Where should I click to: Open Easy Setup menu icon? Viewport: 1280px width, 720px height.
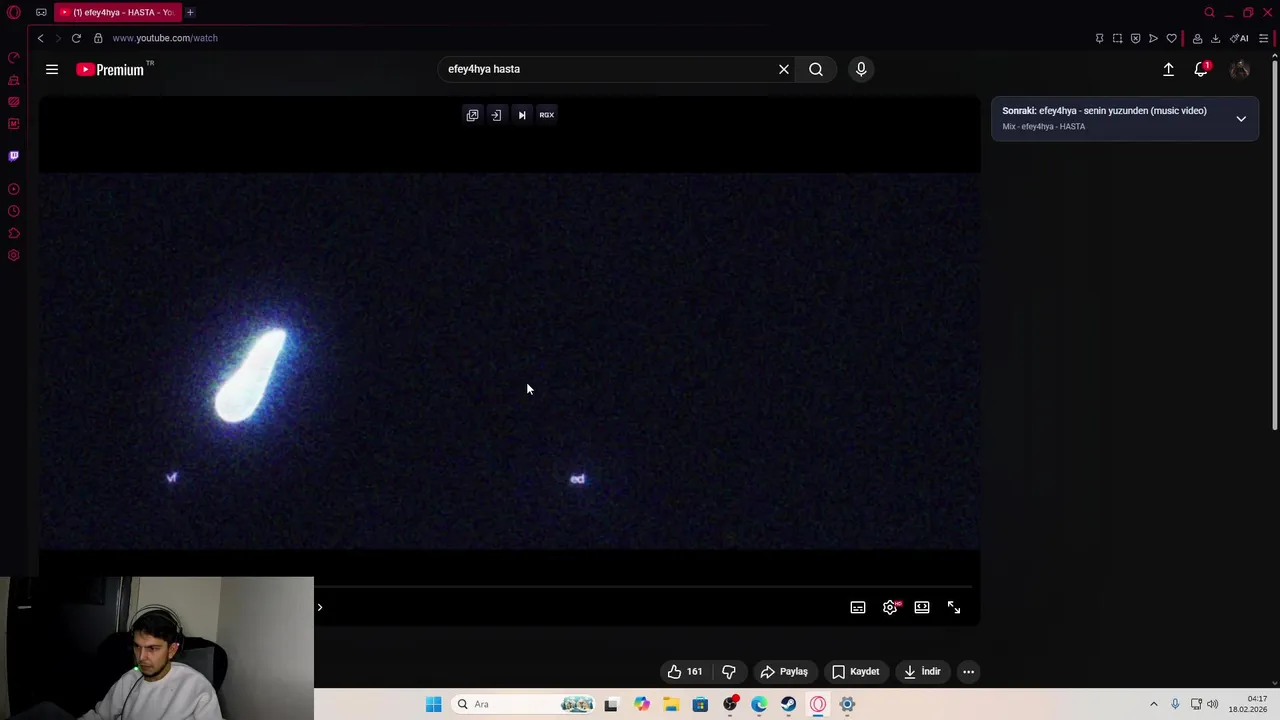[x=1263, y=38]
